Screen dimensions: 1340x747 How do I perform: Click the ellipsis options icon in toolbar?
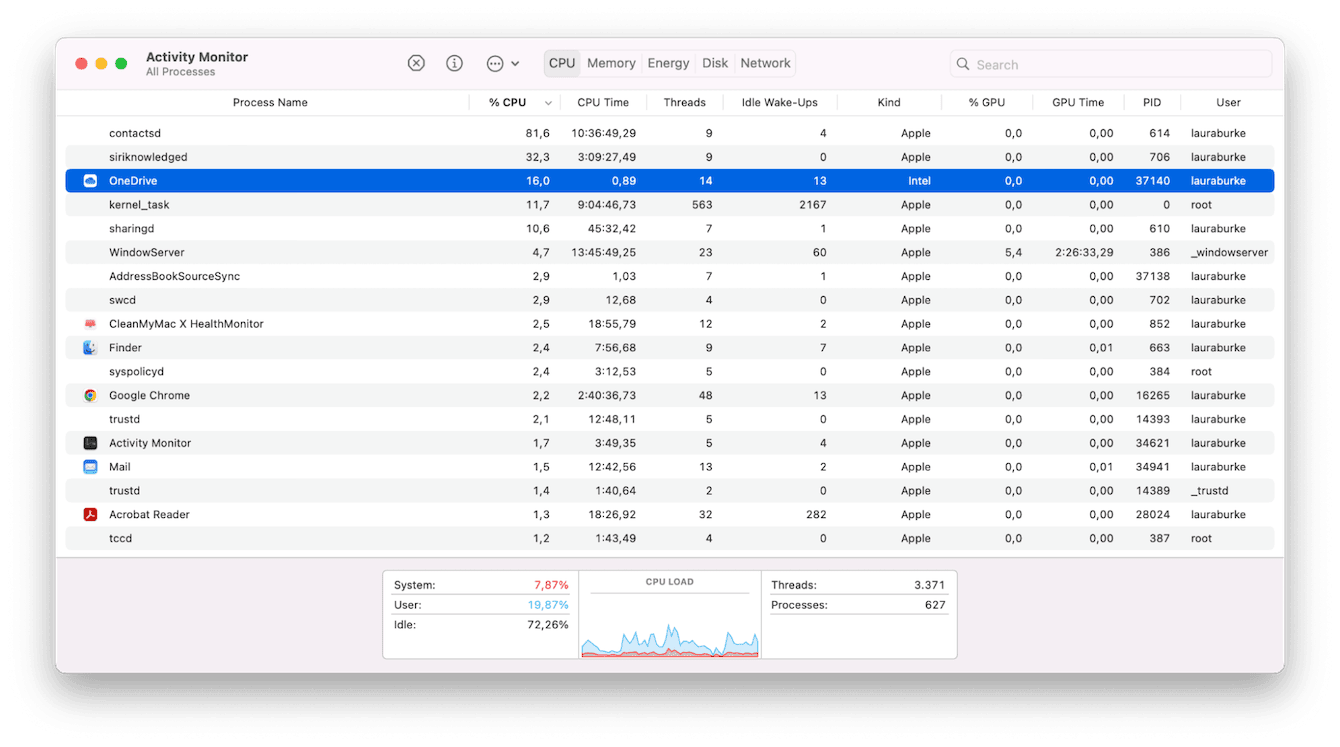point(494,62)
